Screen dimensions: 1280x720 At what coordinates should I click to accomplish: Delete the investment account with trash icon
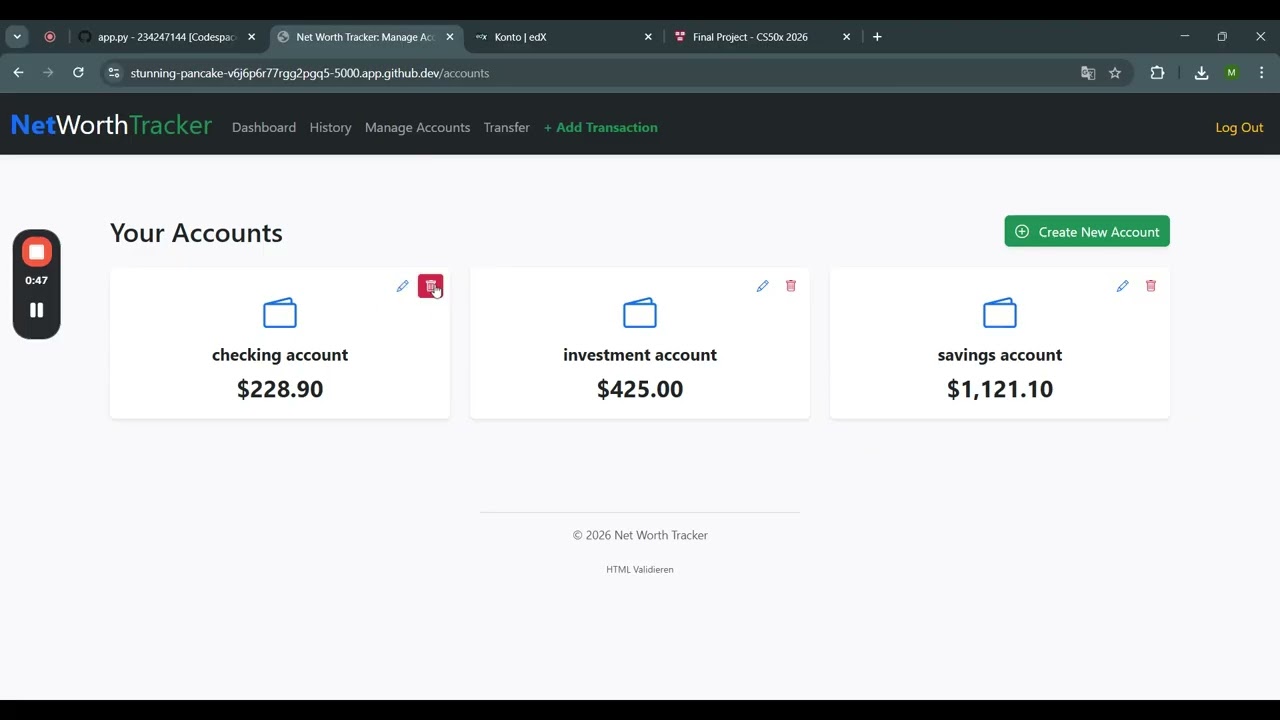coord(791,286)
